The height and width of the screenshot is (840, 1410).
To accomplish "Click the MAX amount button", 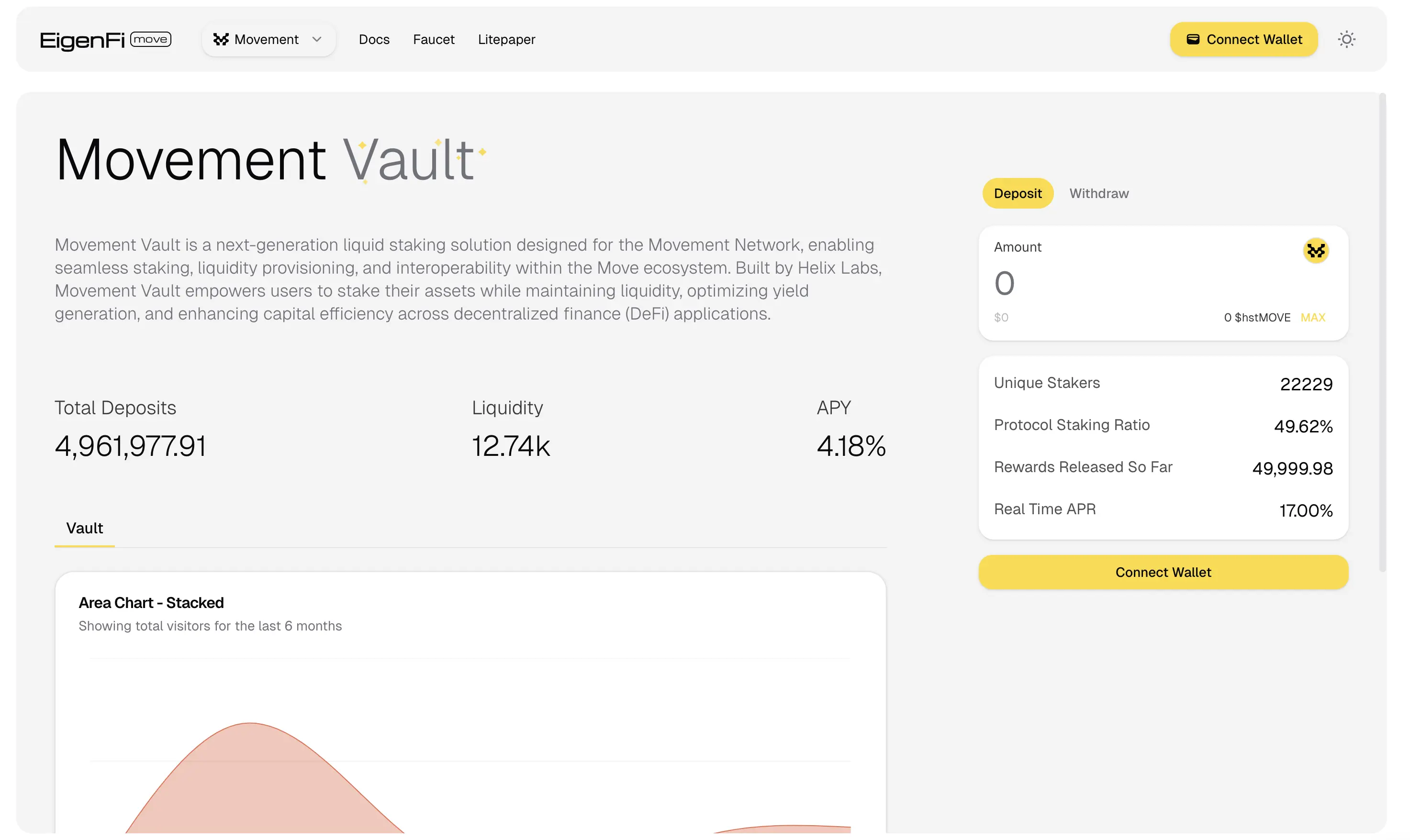I will [x=1313, y=318].
